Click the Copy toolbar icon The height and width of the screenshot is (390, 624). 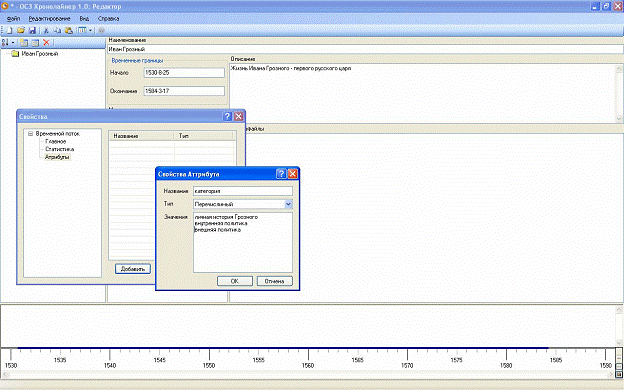point(57,30)
